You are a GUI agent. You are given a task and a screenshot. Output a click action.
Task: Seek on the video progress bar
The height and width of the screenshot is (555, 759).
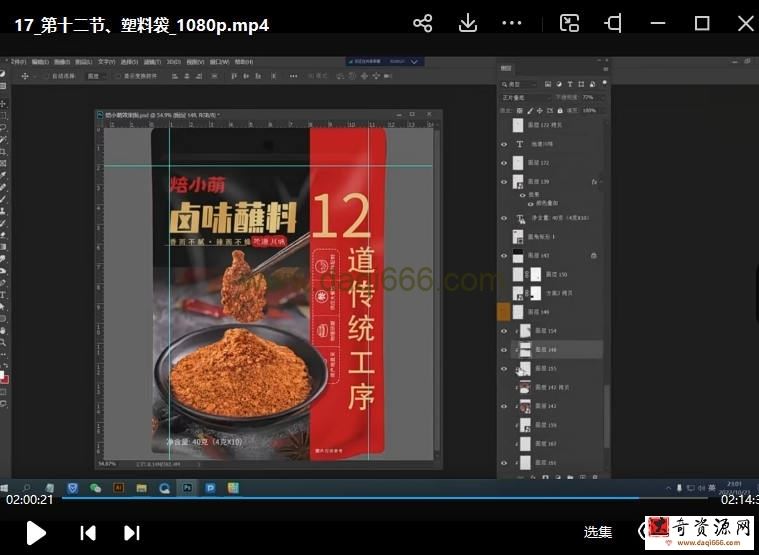pyautogui.click(x=385, y=497)
